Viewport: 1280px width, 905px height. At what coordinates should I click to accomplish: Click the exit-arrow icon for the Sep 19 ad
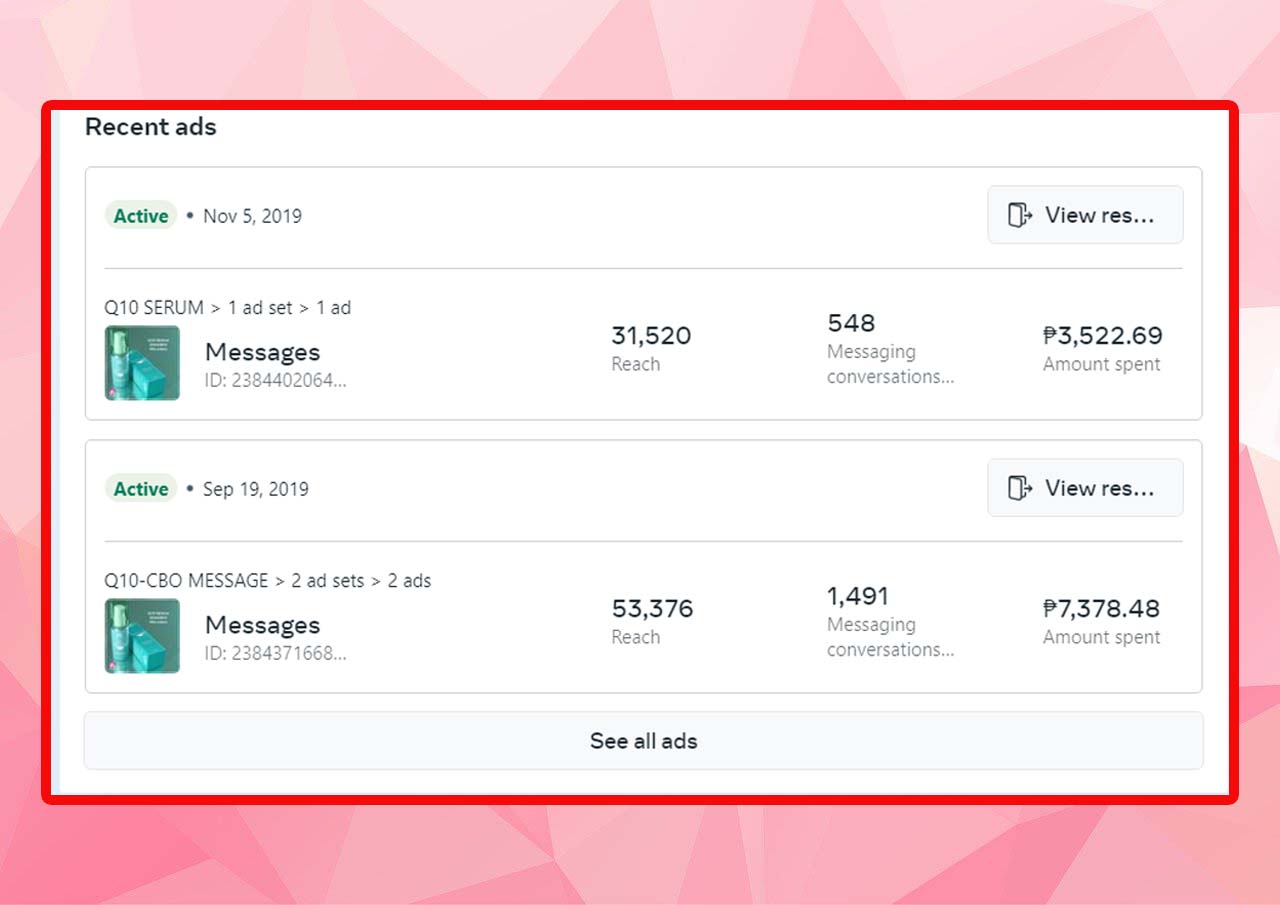tap(1019, 488)
